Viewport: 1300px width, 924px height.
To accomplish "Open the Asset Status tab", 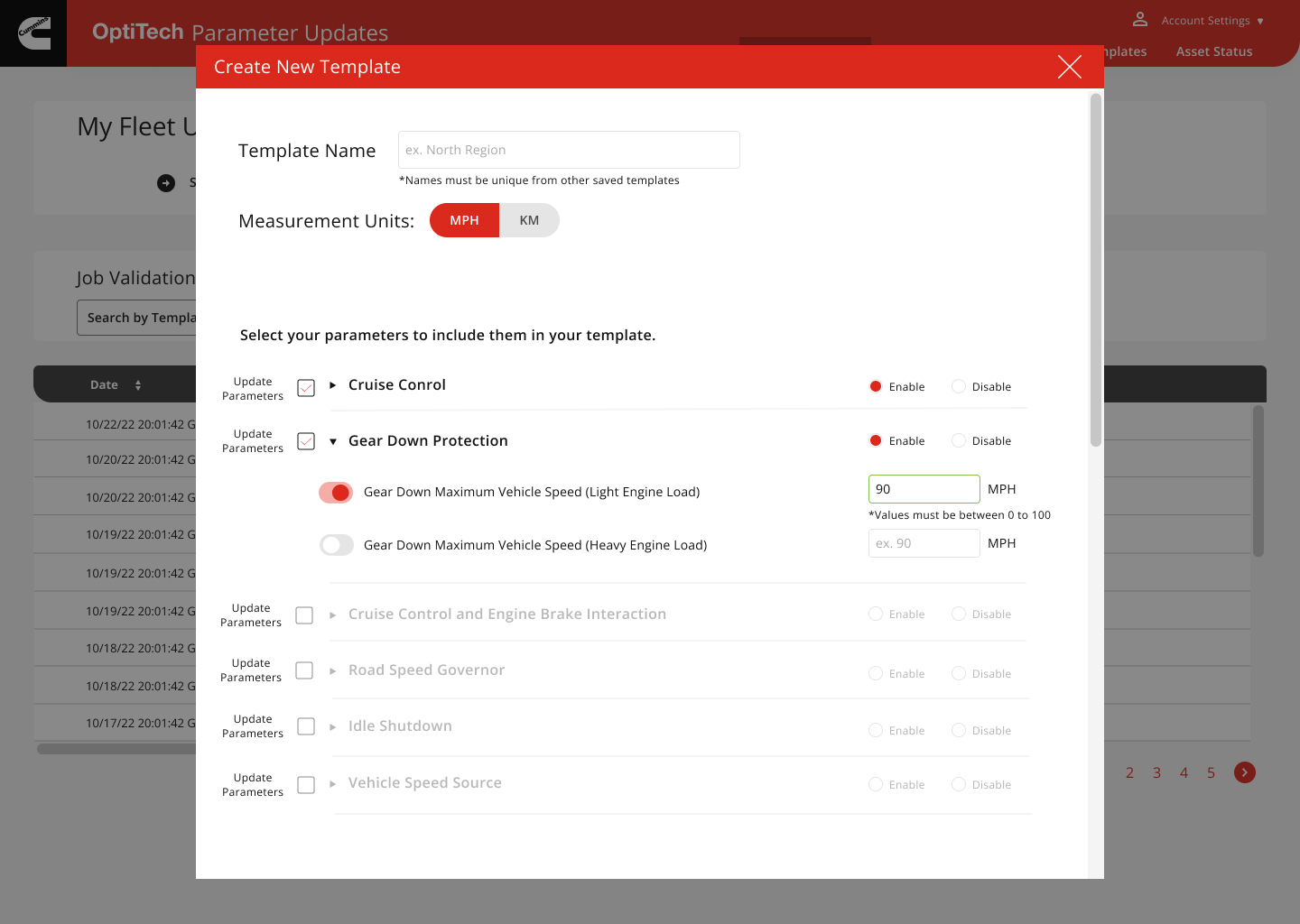I will coord(1214,51).
